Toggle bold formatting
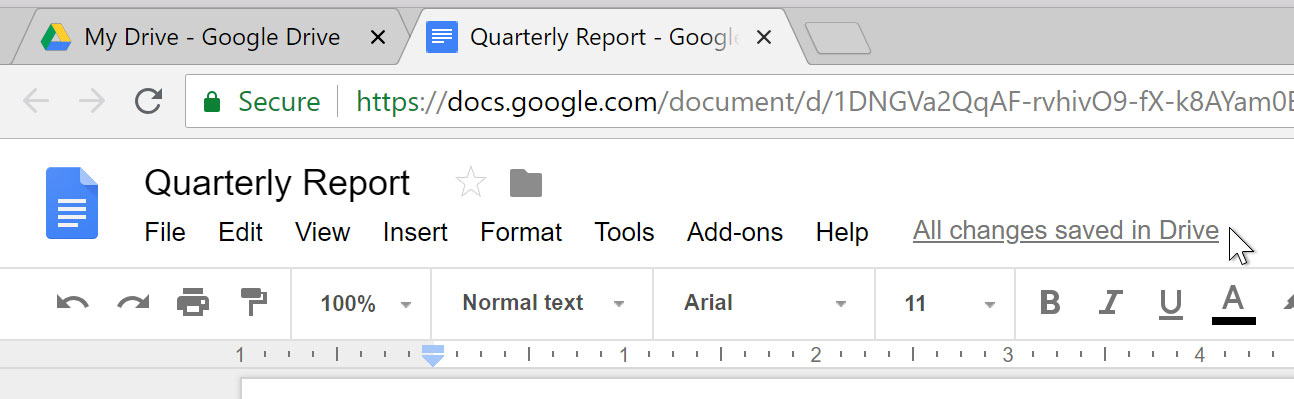This screenshot has height=399, width=1294. click(x=1049, y=303)
